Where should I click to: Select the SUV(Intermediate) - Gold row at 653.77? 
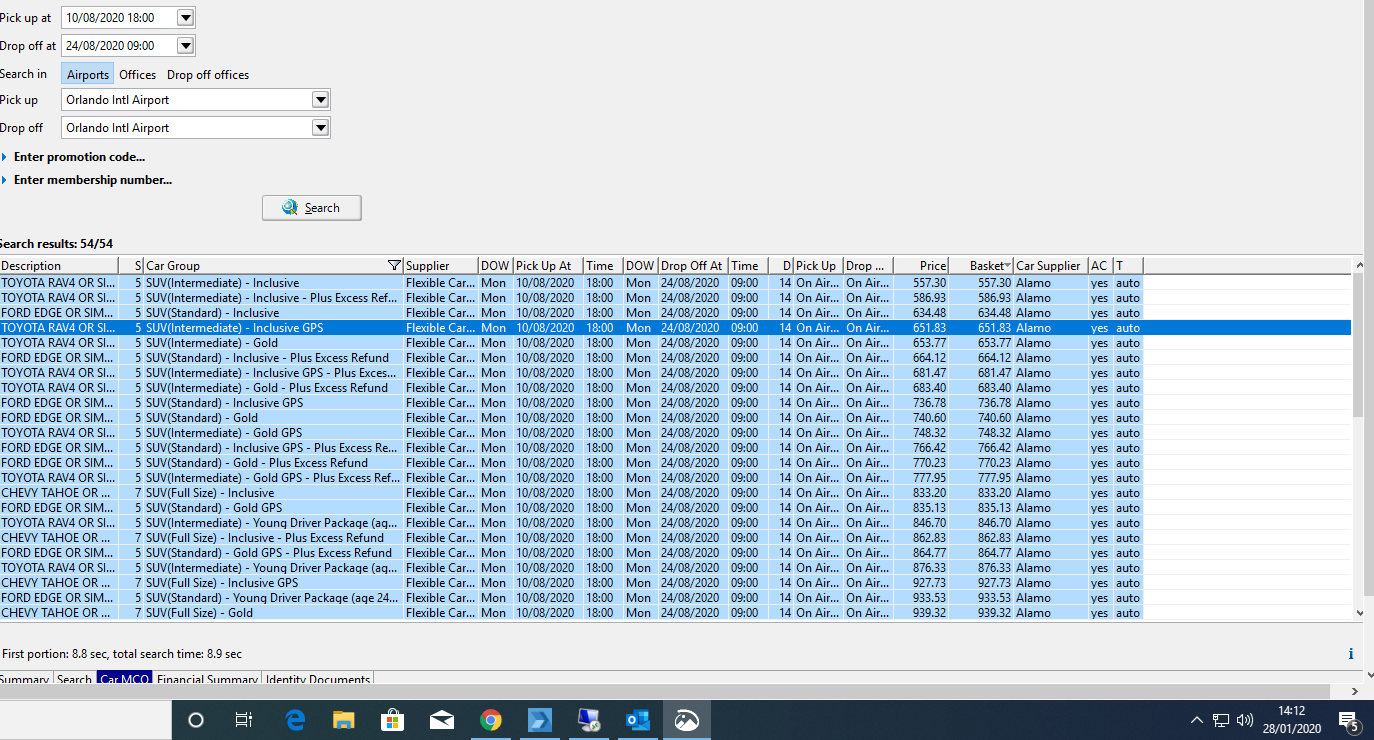tap(675, 343)
